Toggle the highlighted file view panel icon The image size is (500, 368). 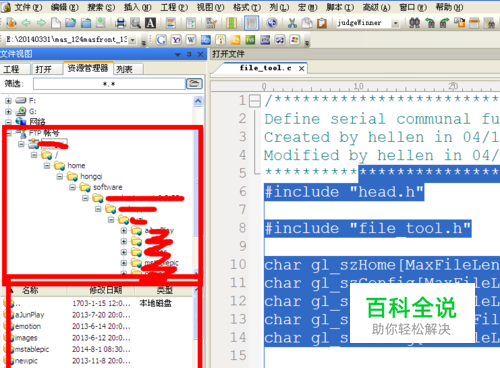point(251,23)
